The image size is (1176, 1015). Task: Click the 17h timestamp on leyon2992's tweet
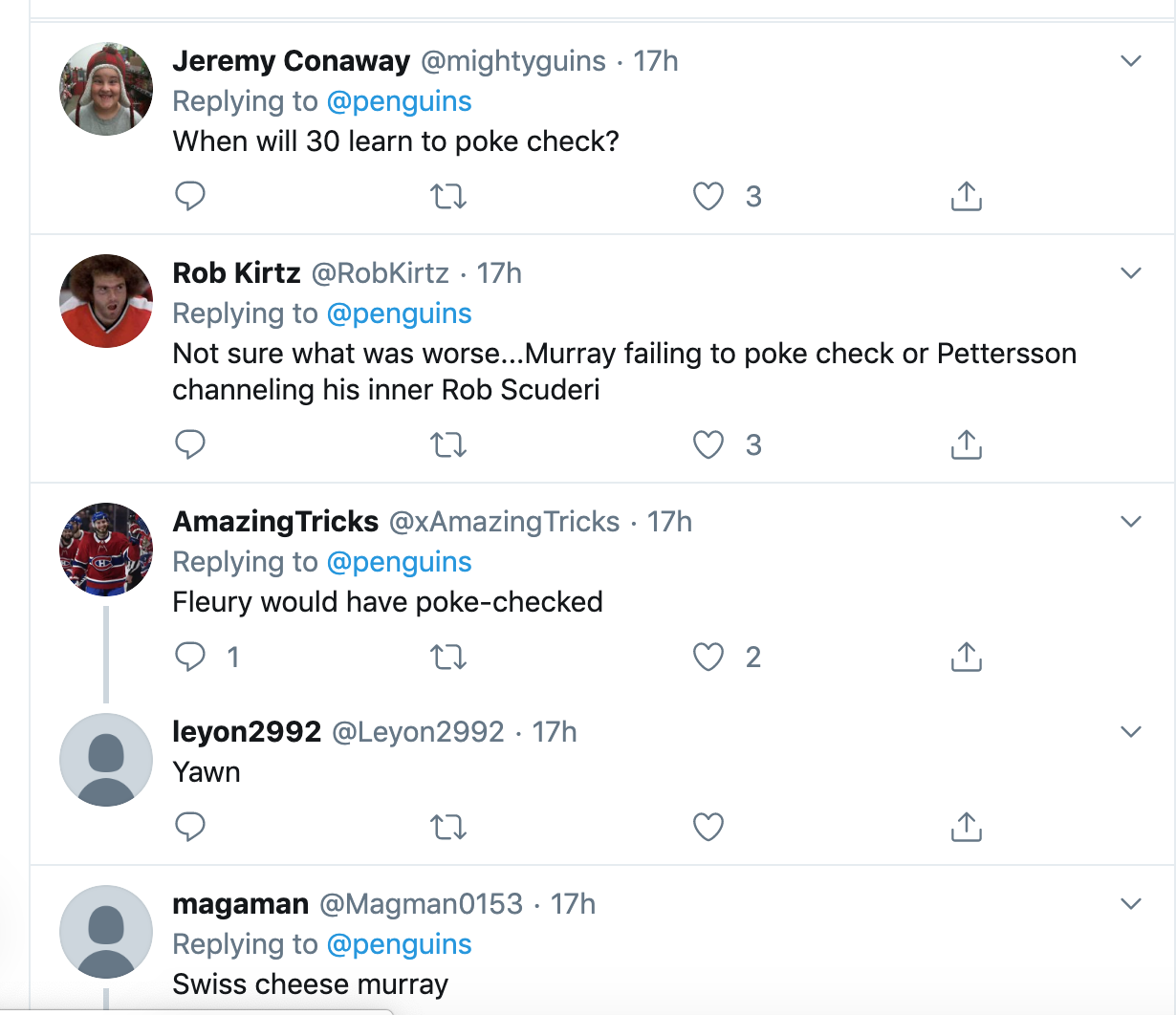point(555,732)
